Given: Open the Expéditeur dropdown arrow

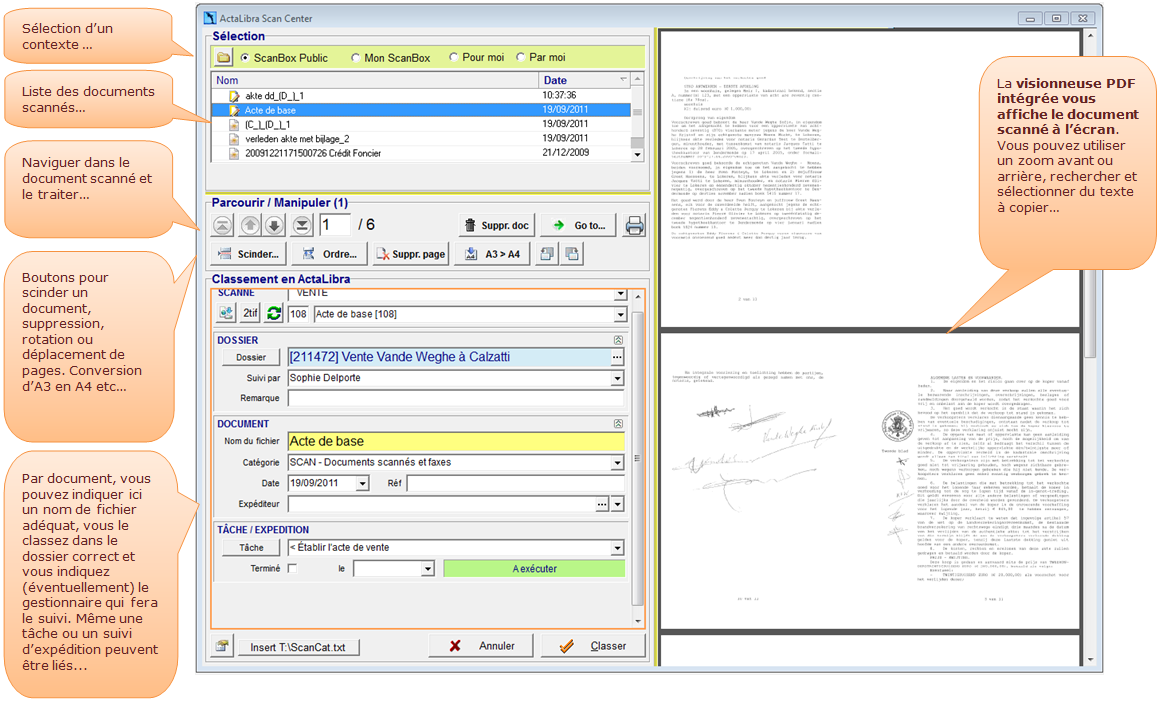Looking at the screenshot, I should (617, 504).
